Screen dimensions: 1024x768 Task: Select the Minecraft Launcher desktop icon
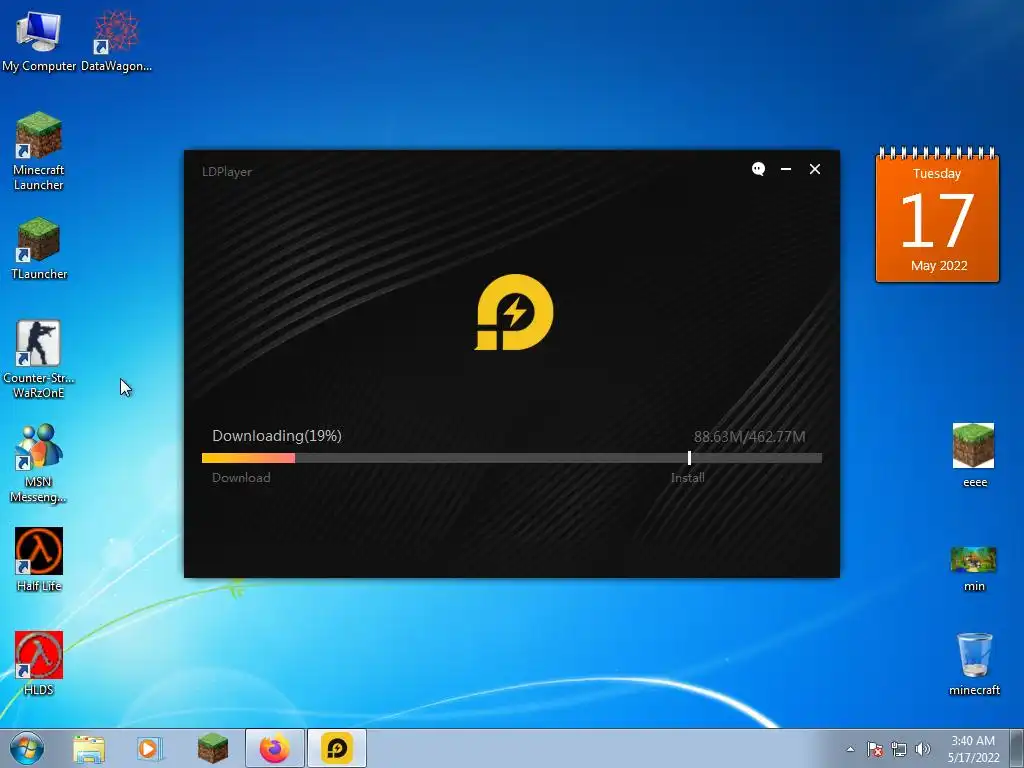point(39,152)
